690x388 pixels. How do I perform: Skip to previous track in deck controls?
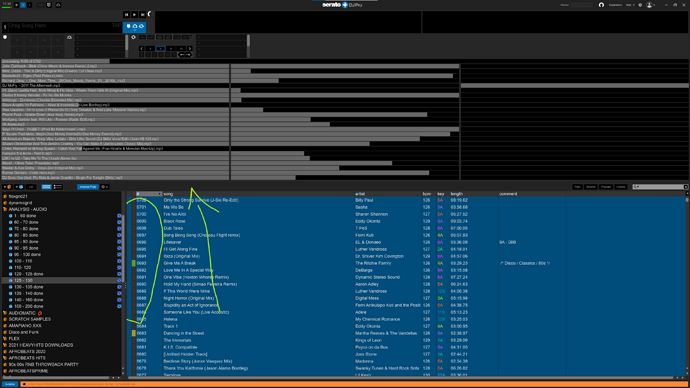(x=126, y=15)
